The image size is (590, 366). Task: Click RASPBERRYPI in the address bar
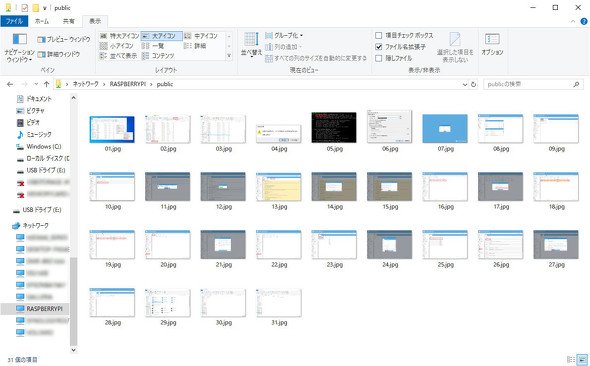[128, 84]
